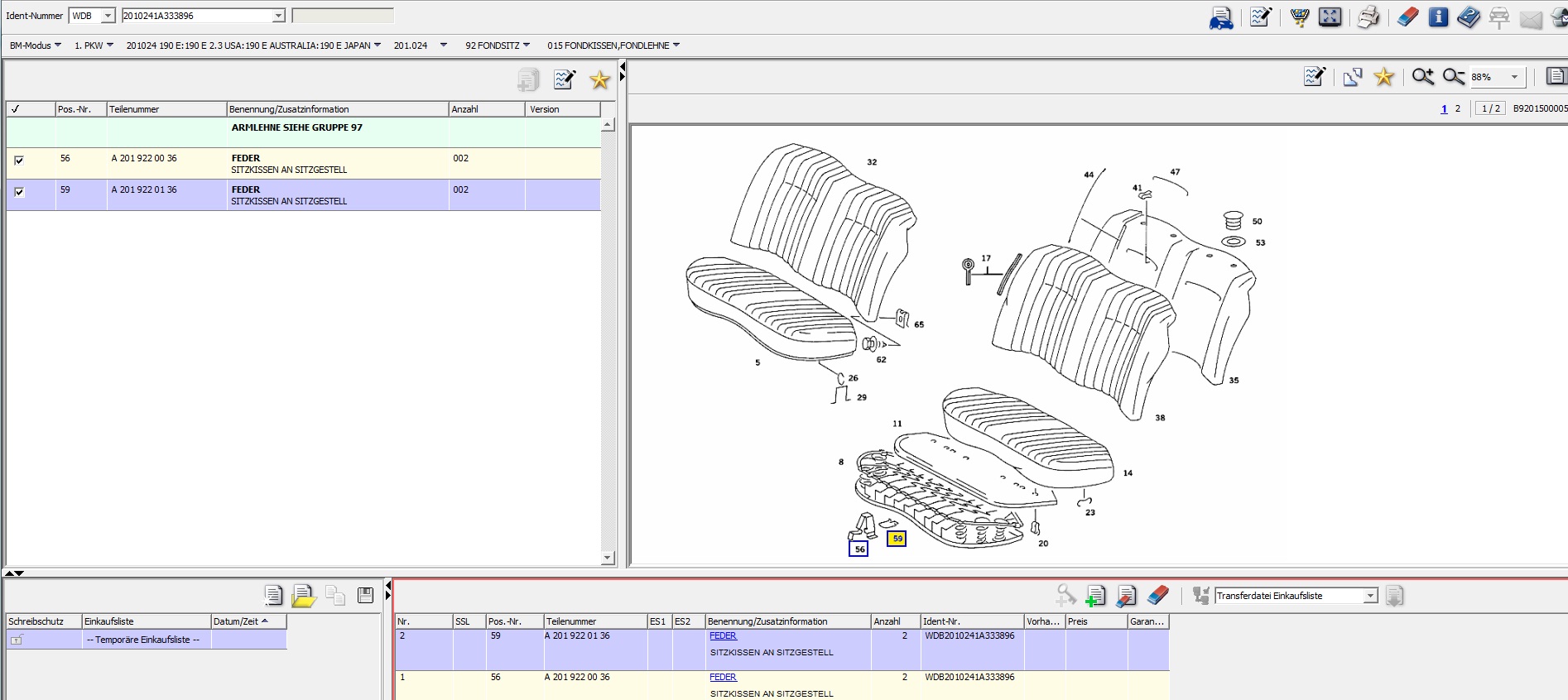Toggle full-screen view with the arrows icon
Screen dimensions: 1568x700
click(1330, 17)
